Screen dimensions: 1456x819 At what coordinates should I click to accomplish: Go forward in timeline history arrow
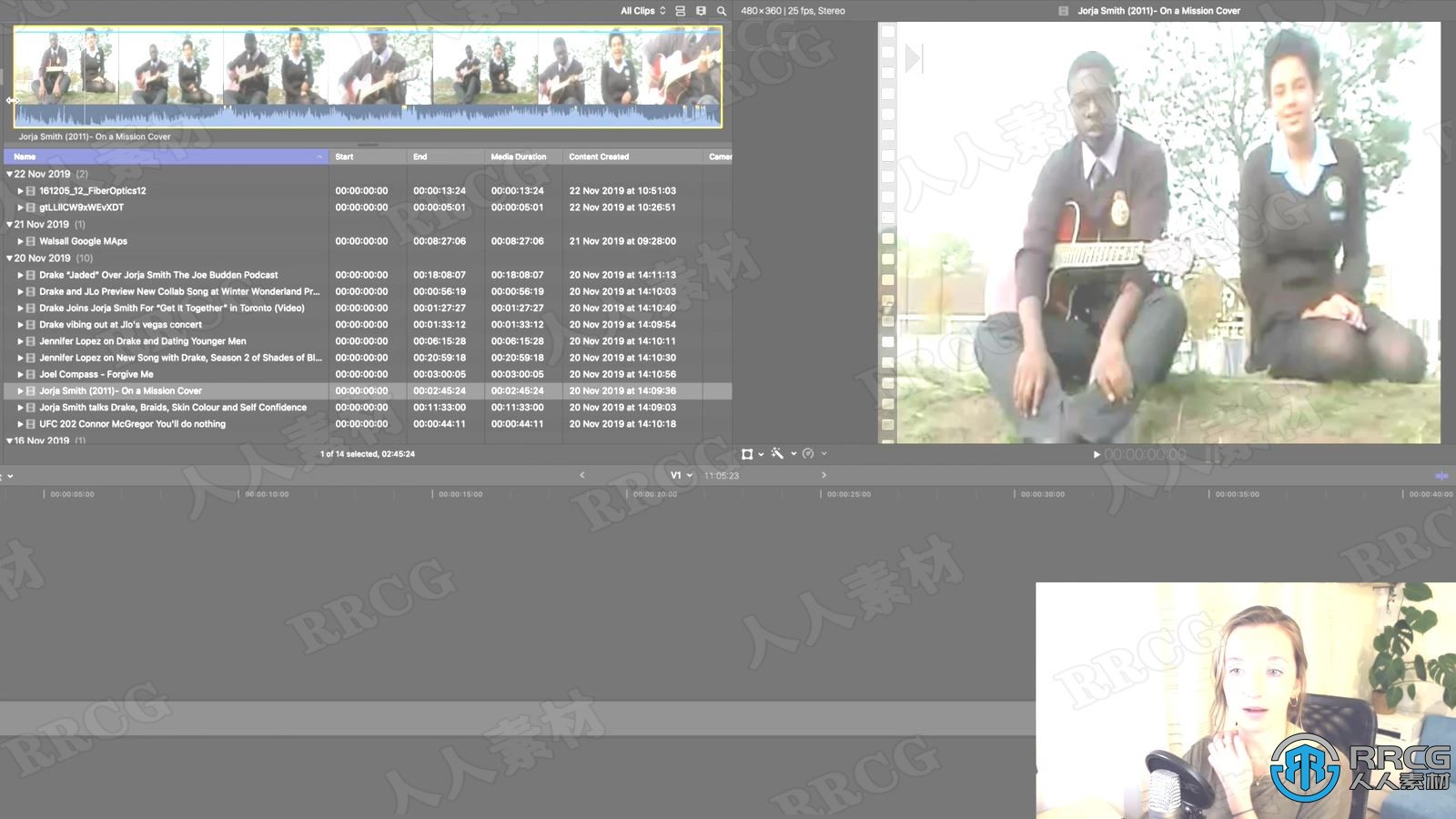pos(824,475)
